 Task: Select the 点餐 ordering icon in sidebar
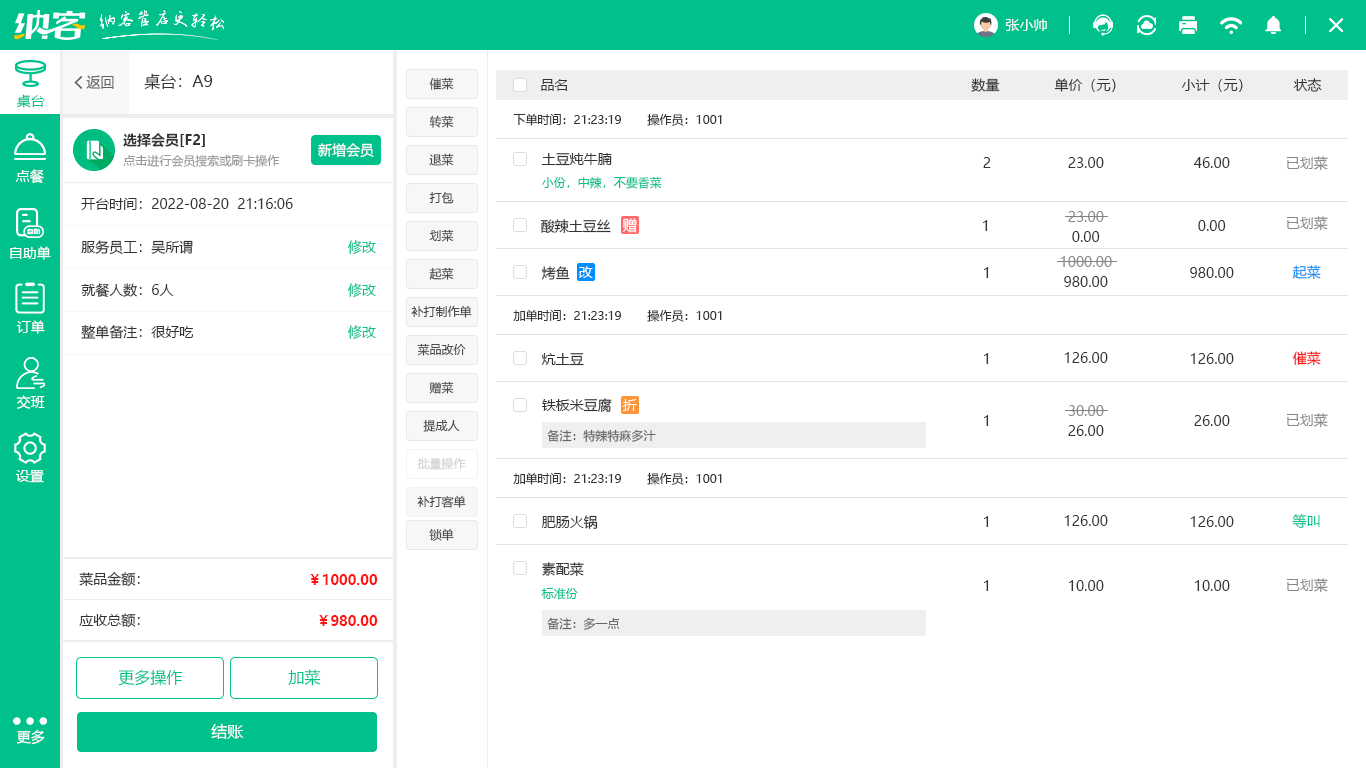[30, 158]
